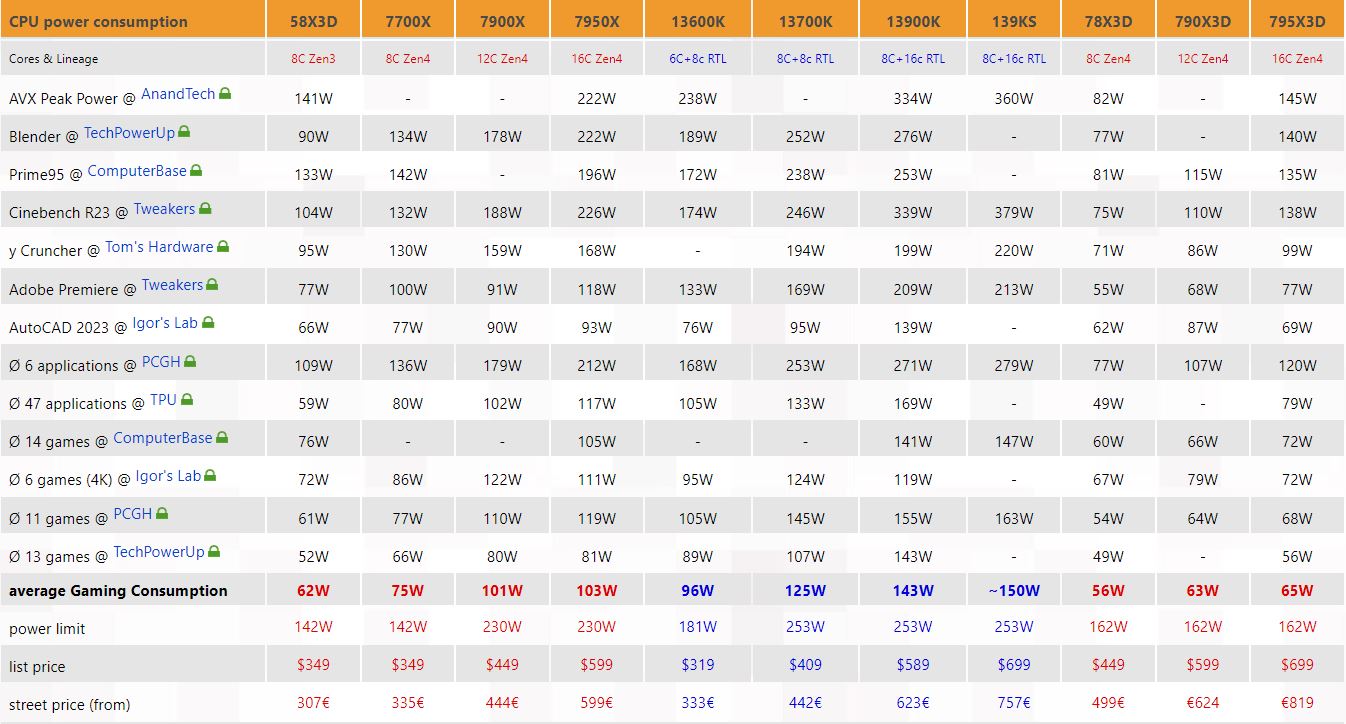
Task: Click the lock icon in the 14 games row
Action: [x=222, y=437]
